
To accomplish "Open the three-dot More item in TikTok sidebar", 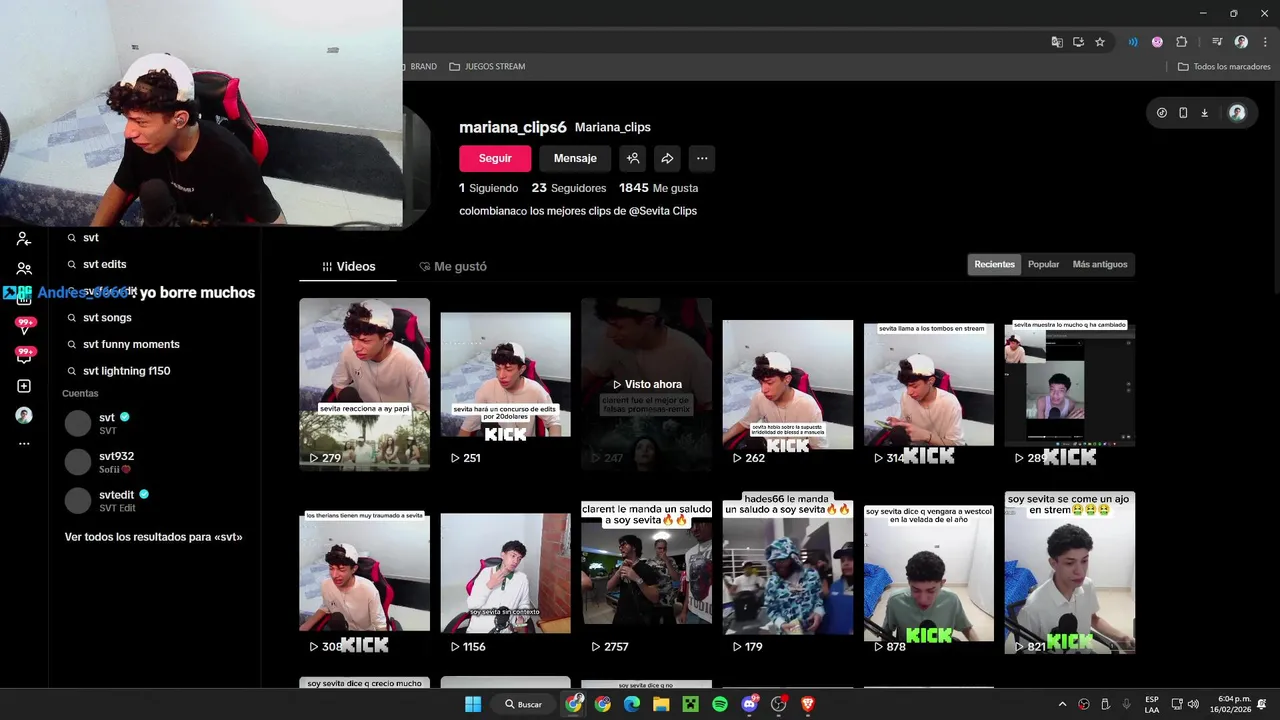I will coord(24,443).
